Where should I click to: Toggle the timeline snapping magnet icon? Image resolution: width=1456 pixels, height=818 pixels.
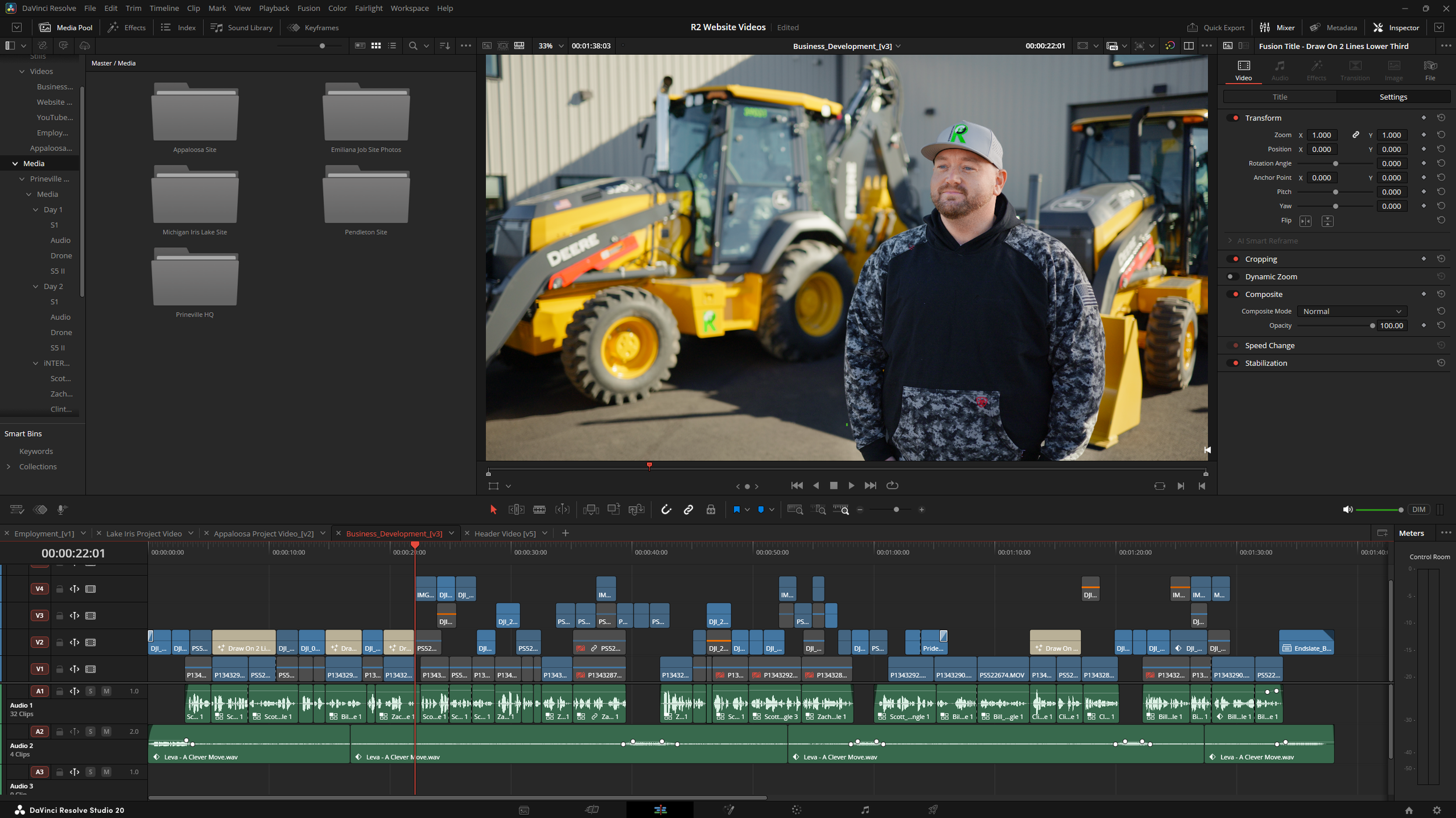tap(666, 509)
